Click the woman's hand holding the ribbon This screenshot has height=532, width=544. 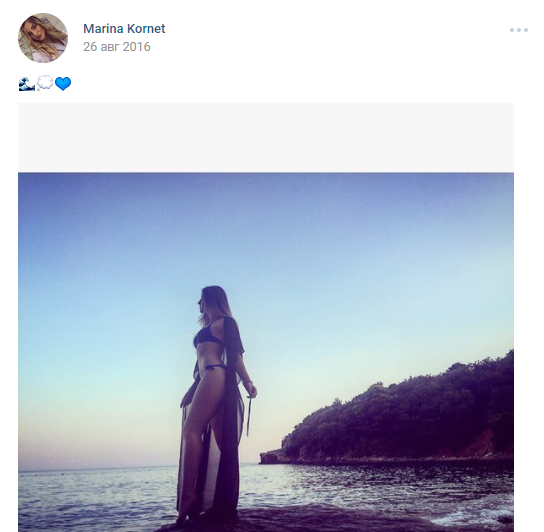(252, 391)
